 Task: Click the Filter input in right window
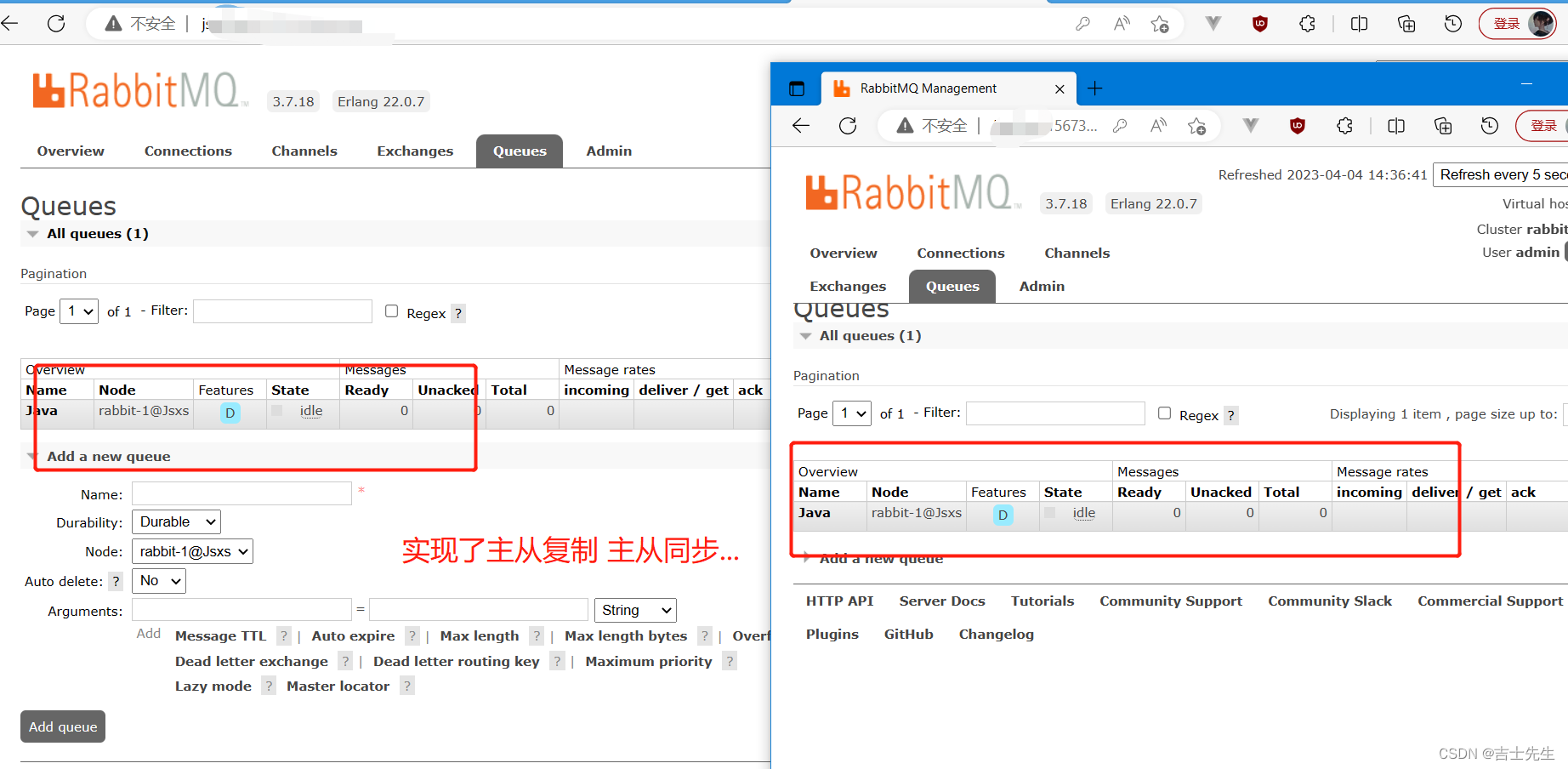(x=1055, y=413)
